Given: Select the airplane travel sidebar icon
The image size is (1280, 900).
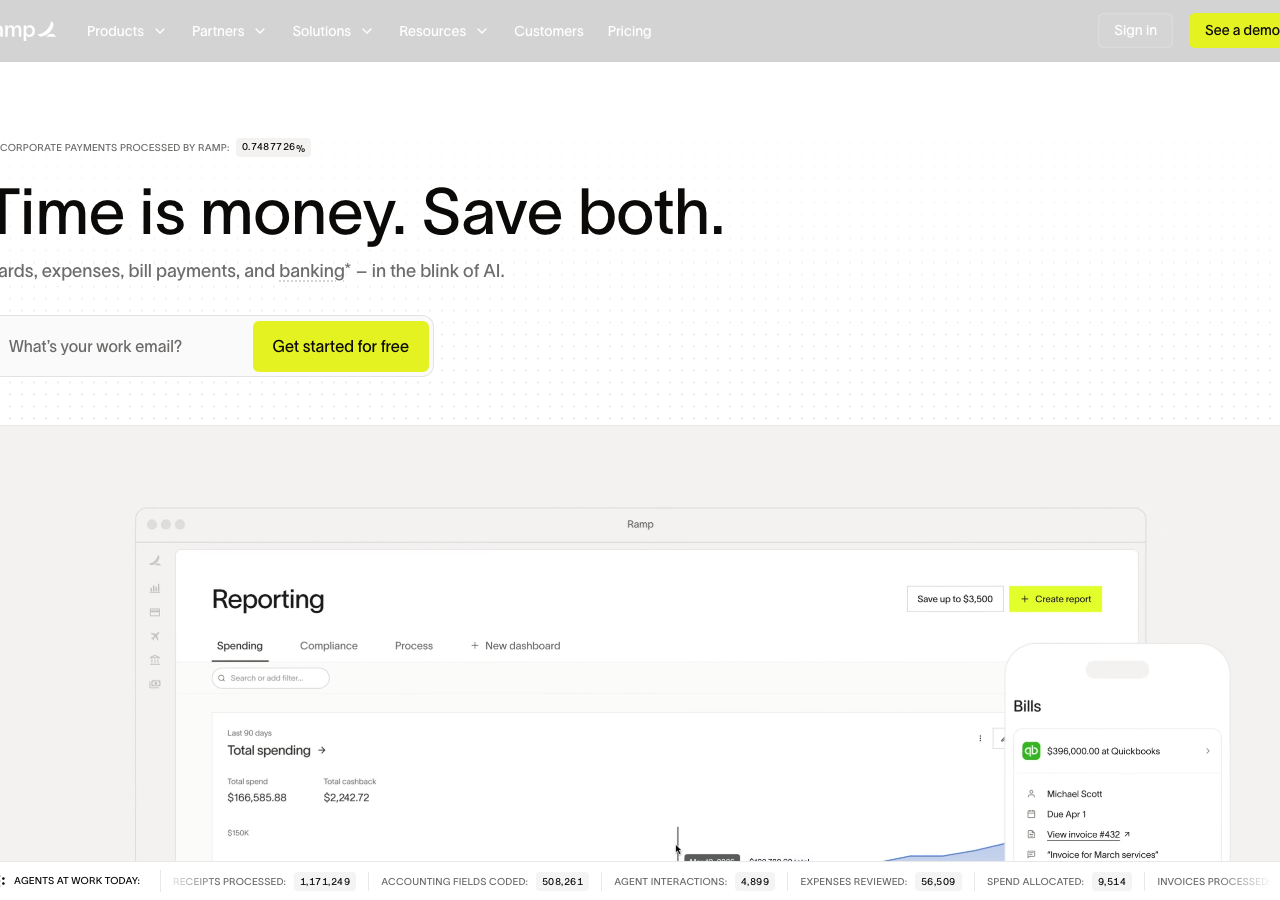Looking at the screenshot, I should click(155, 636).
